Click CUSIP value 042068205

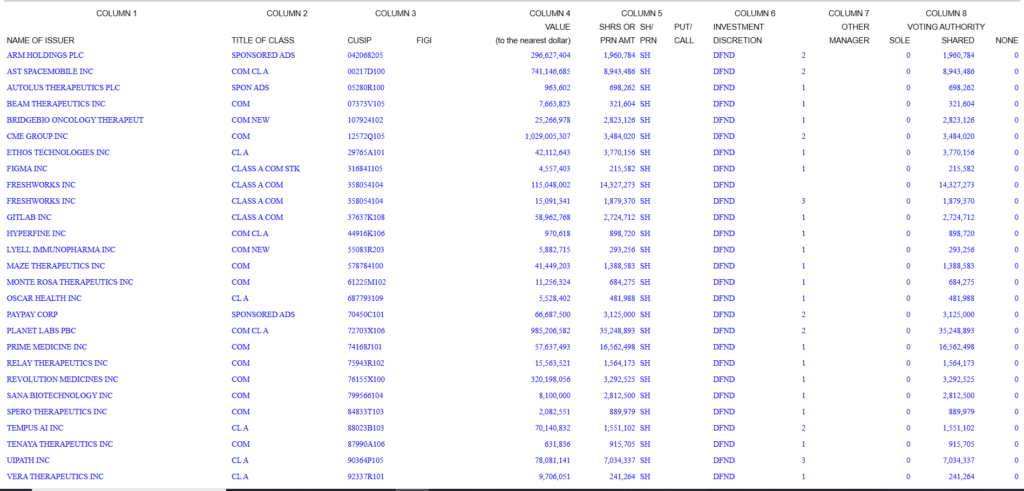point(365,55)
